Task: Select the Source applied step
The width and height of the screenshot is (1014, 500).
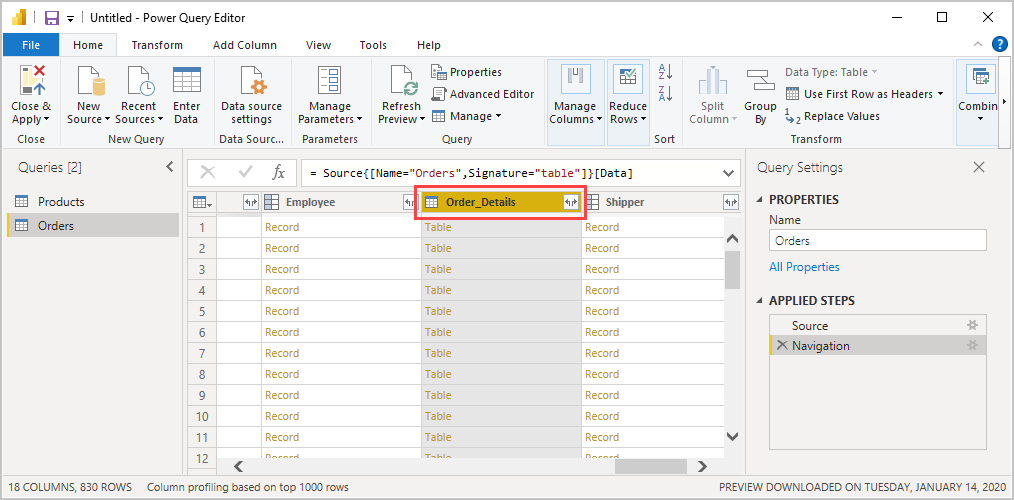Action: 877,325
